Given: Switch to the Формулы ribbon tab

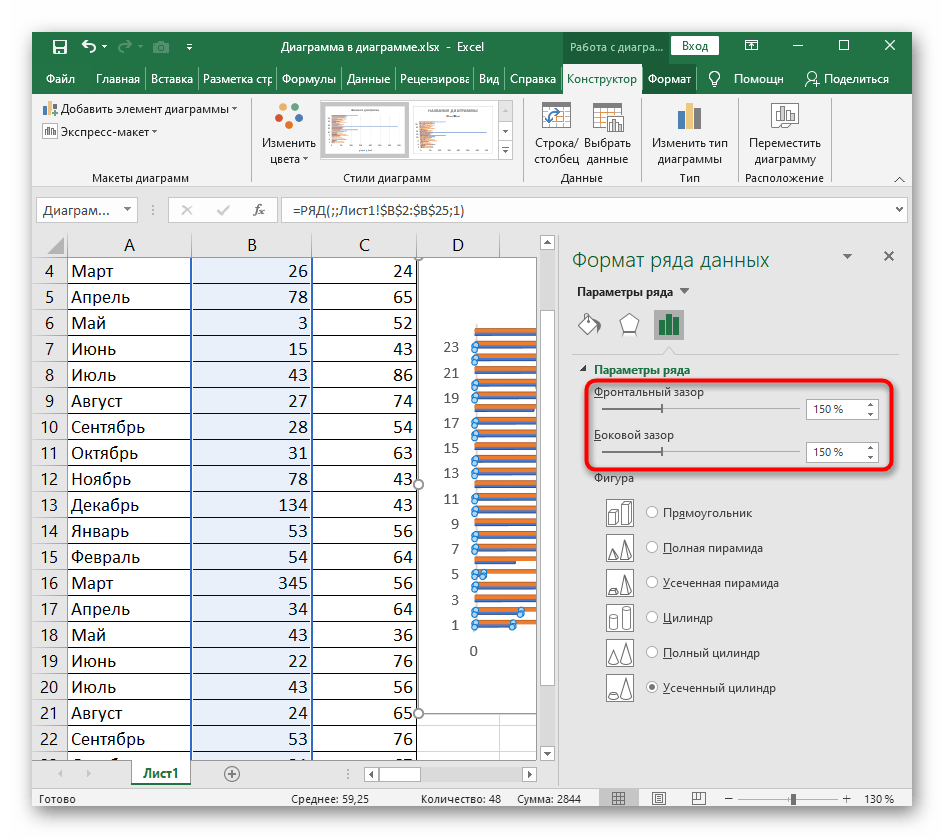Looking at the screenshot, I should coord(308,79).
